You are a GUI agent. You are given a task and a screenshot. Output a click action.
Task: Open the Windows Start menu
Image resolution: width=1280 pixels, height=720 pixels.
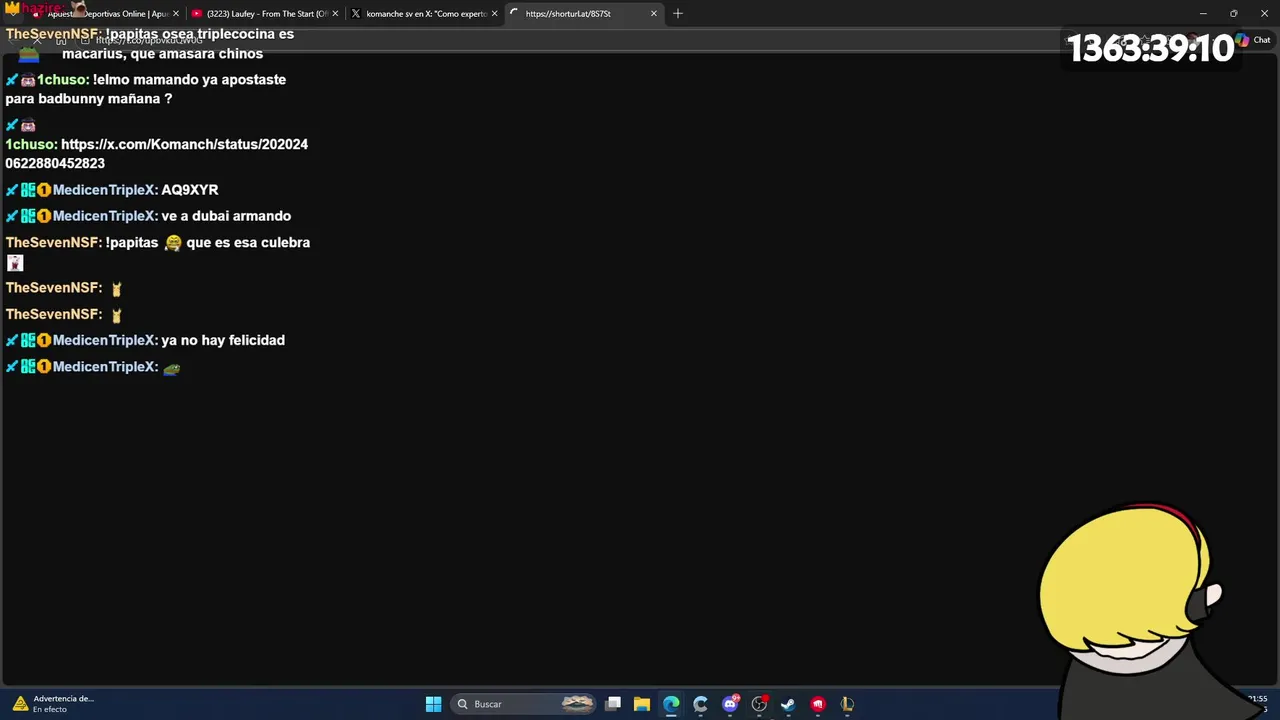click(433, 704)
